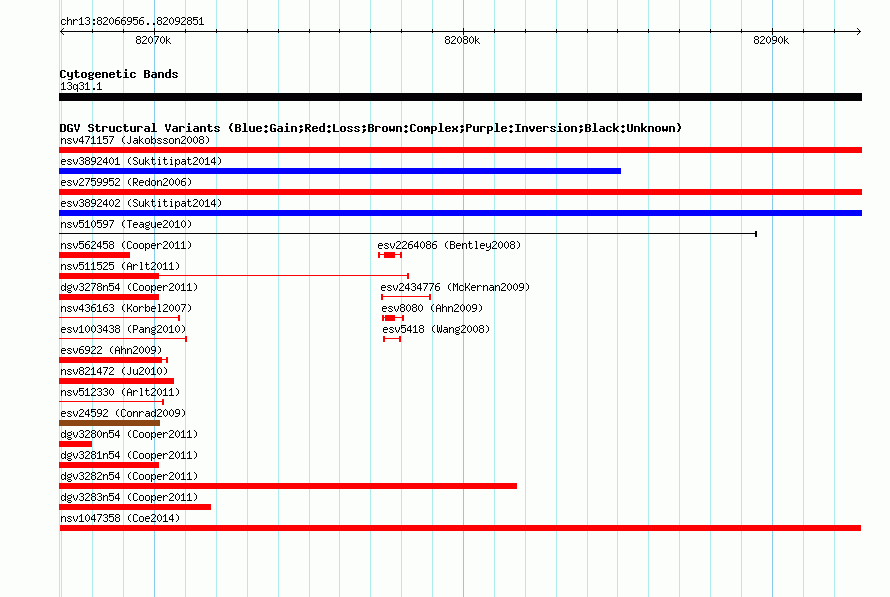Select the esv5418 (Wang2008) label
The image size is (890, 597).
436,329
